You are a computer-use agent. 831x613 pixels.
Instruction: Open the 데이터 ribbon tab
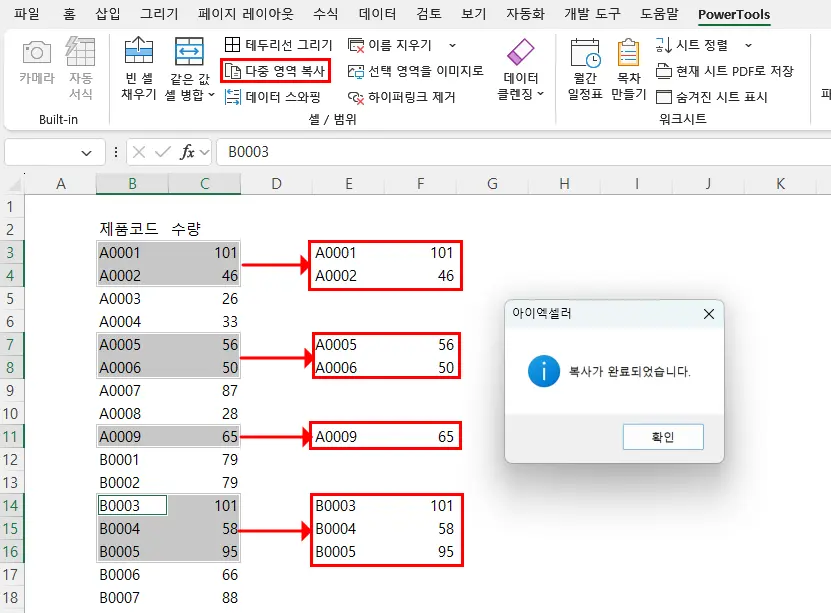[x=376, y=14]
